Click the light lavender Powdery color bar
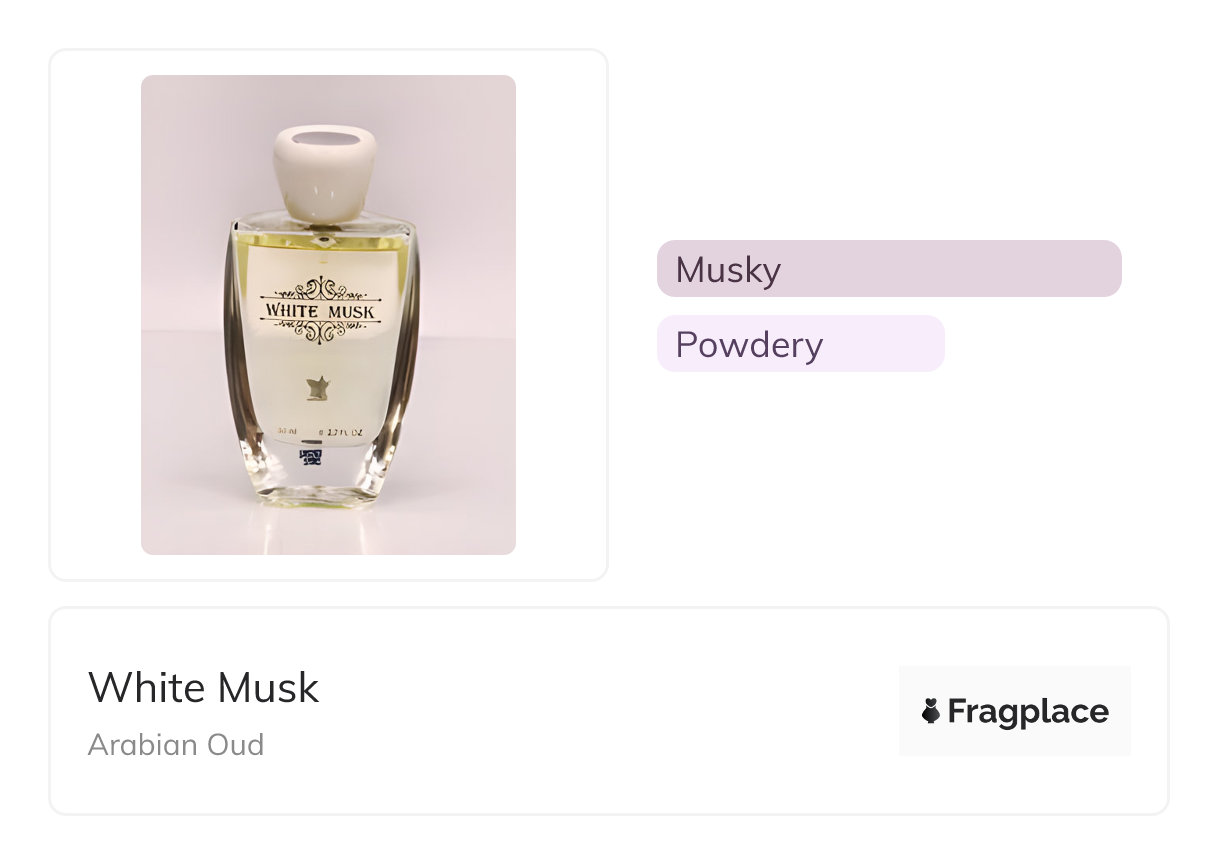Image resolution: width=1218 pixels, height=864 pixels. (x=800, y=344)
